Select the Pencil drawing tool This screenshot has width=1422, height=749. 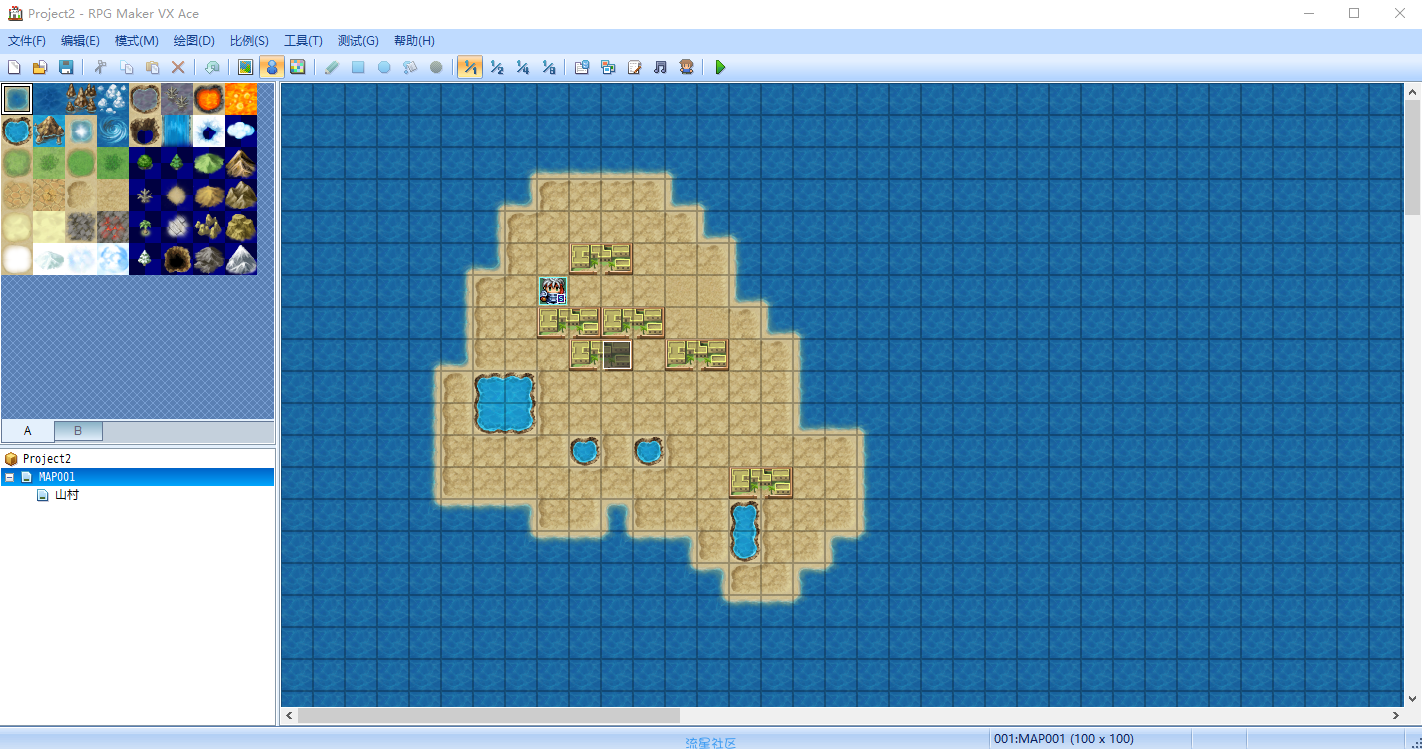pyautogui.click(x=332, y=67)
